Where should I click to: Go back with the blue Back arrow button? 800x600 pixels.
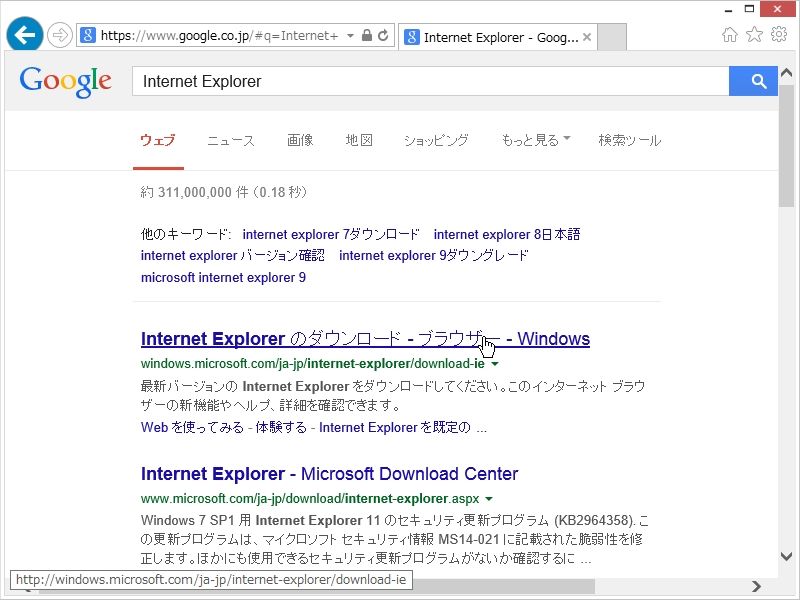(24, 35)
